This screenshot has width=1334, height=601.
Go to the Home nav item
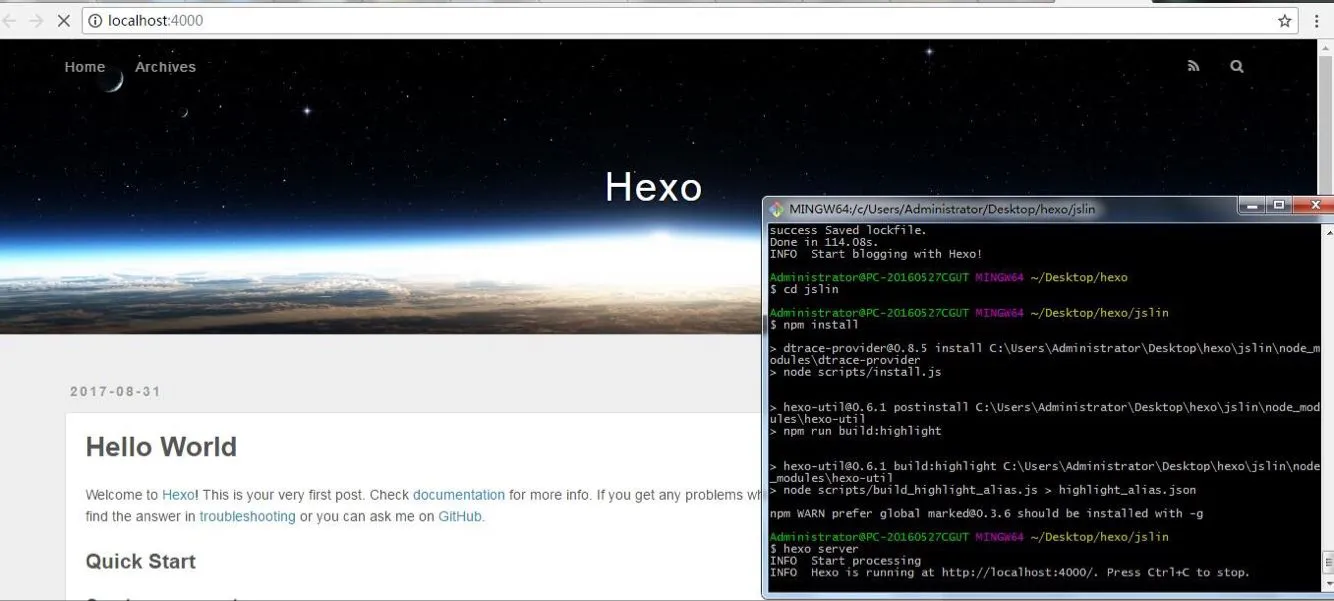point(85,67)
